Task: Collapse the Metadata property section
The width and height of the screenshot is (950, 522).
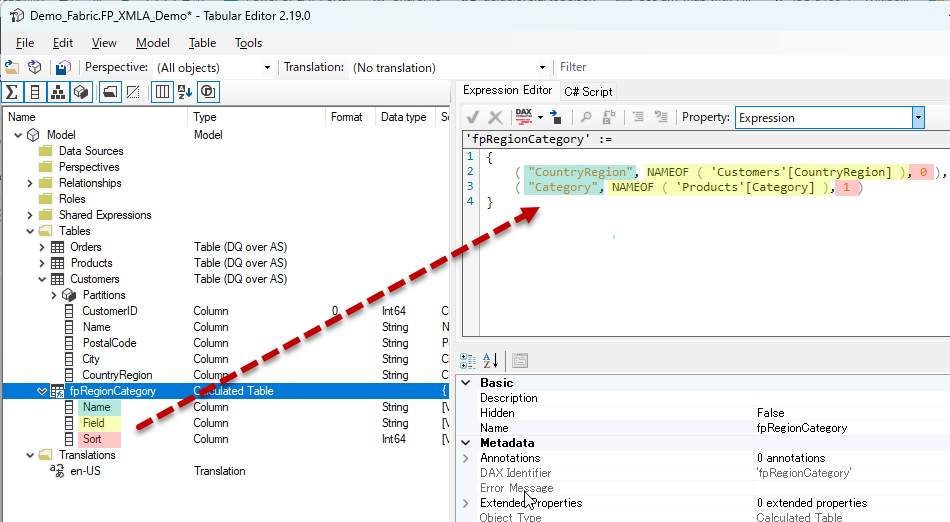Action: coord(466,443)
